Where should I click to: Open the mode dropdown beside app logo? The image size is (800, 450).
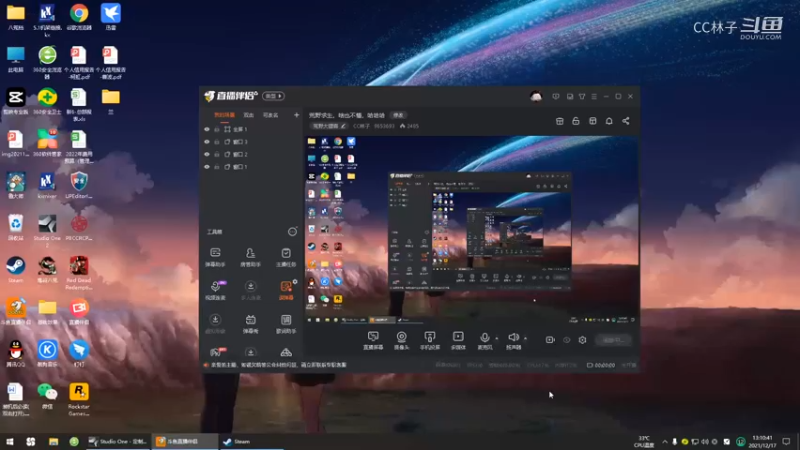point(273,96)
